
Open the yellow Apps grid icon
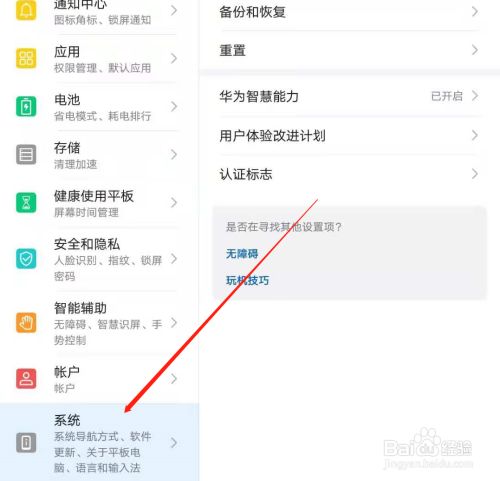(26, 58)
